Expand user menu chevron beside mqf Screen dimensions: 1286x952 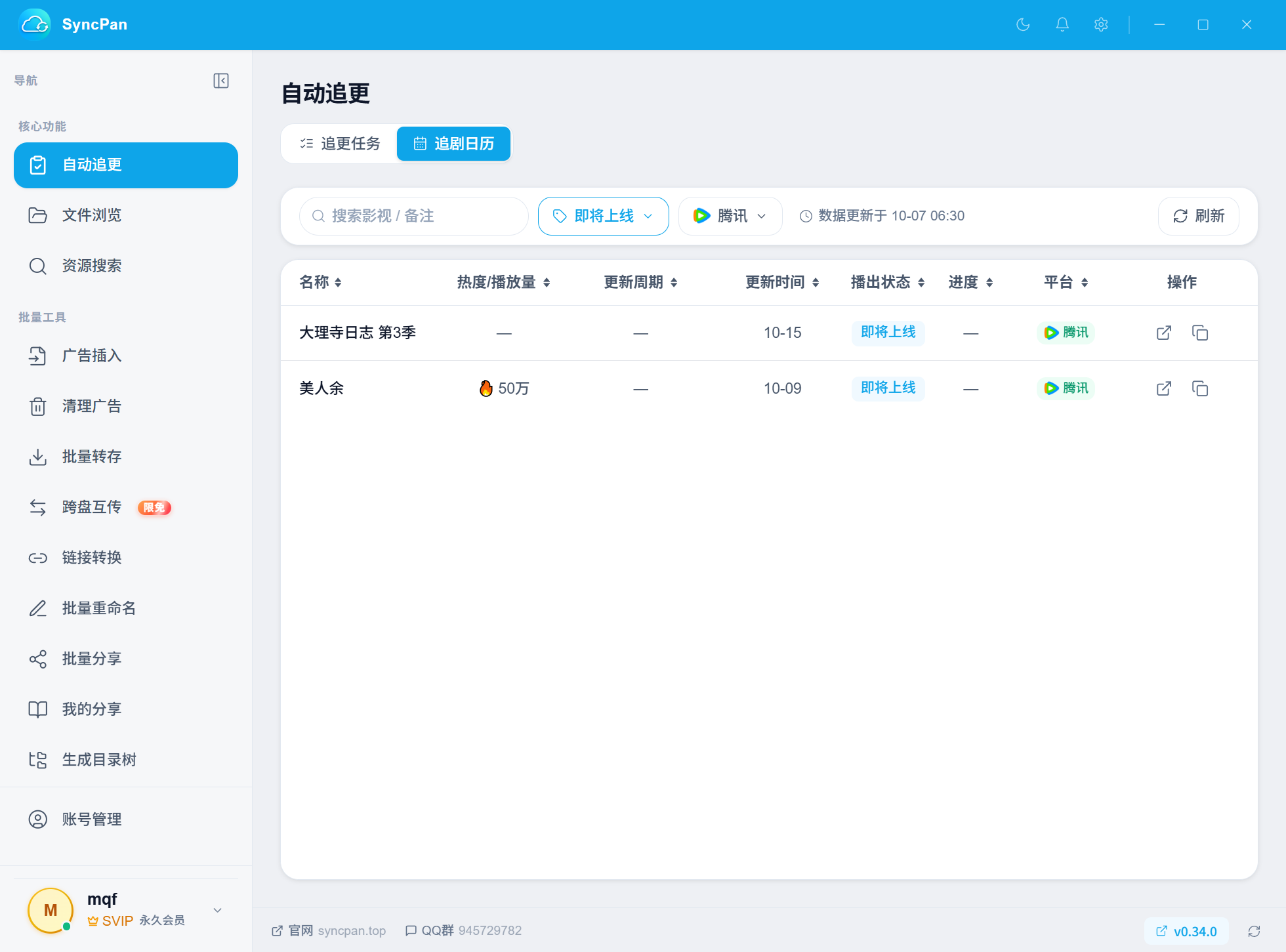click(218, 910)
